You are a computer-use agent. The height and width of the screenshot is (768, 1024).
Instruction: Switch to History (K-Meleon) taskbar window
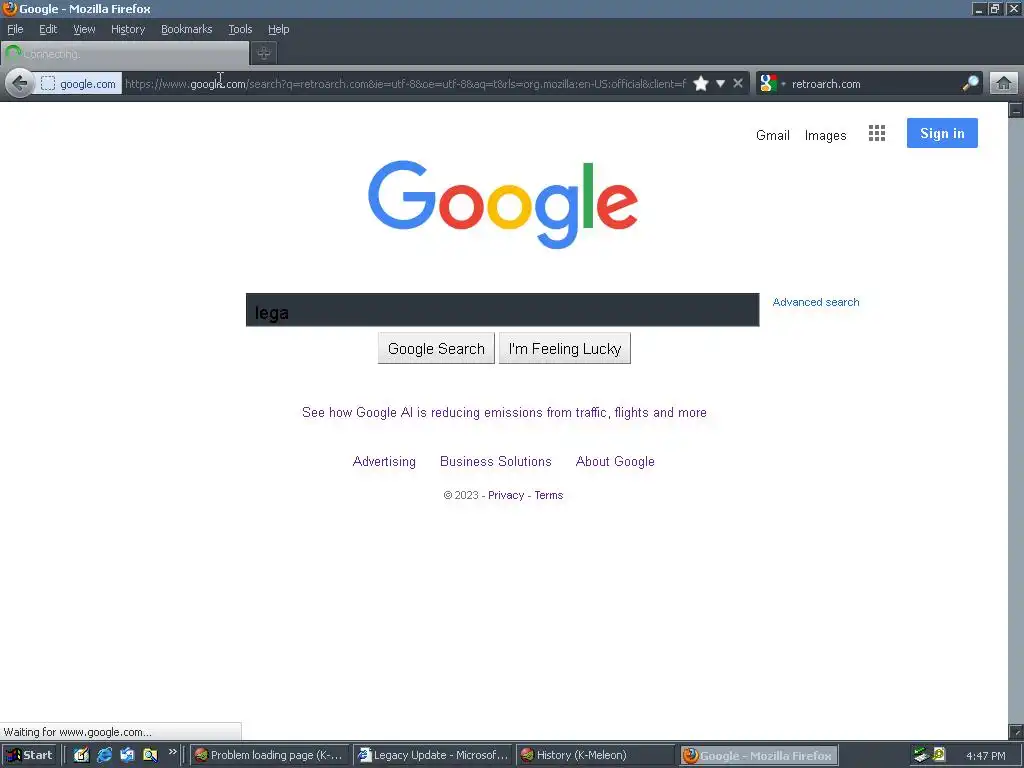tap(596, 756)
